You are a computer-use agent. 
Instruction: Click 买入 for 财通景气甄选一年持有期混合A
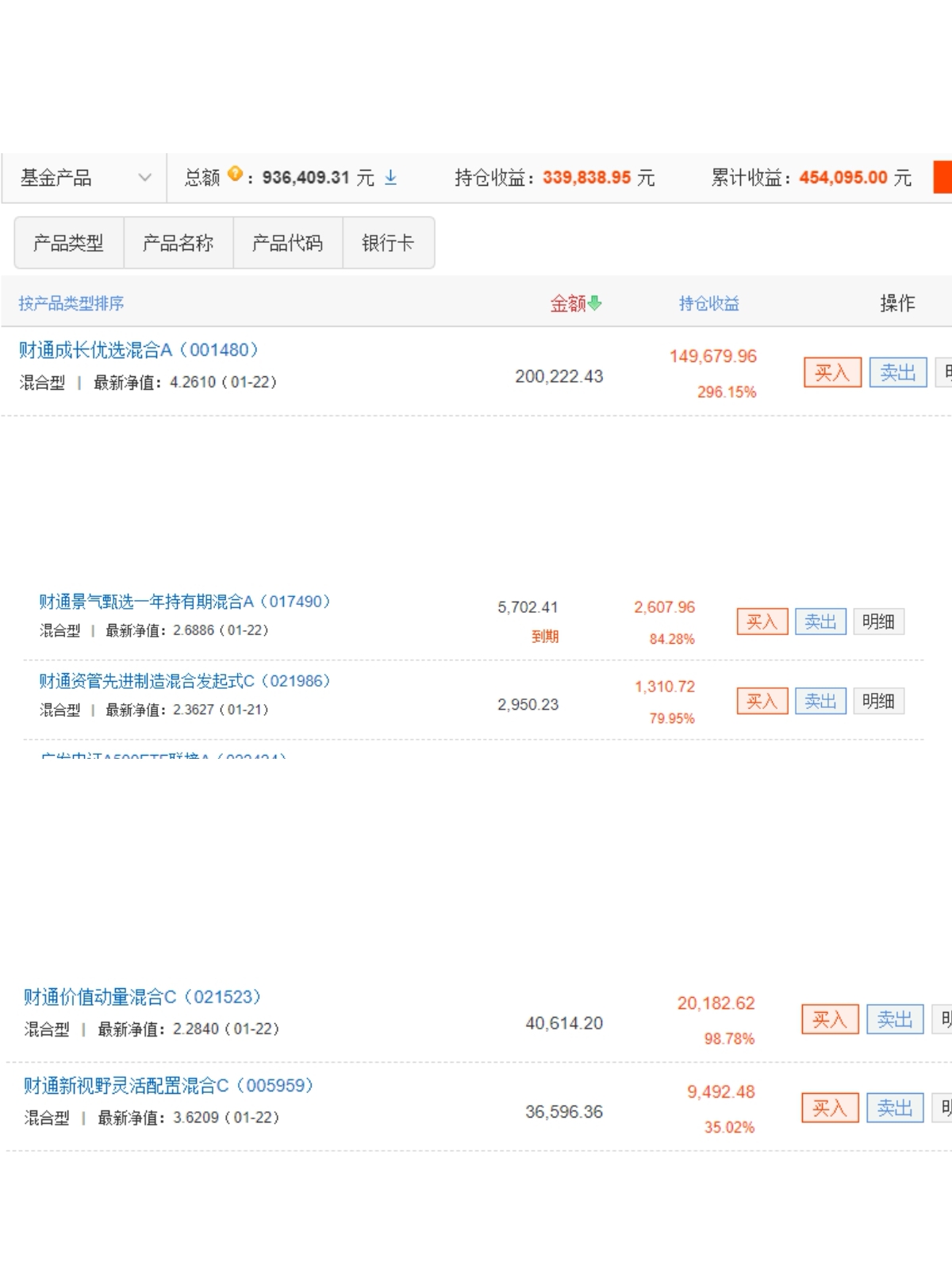(x=762, y=622)
